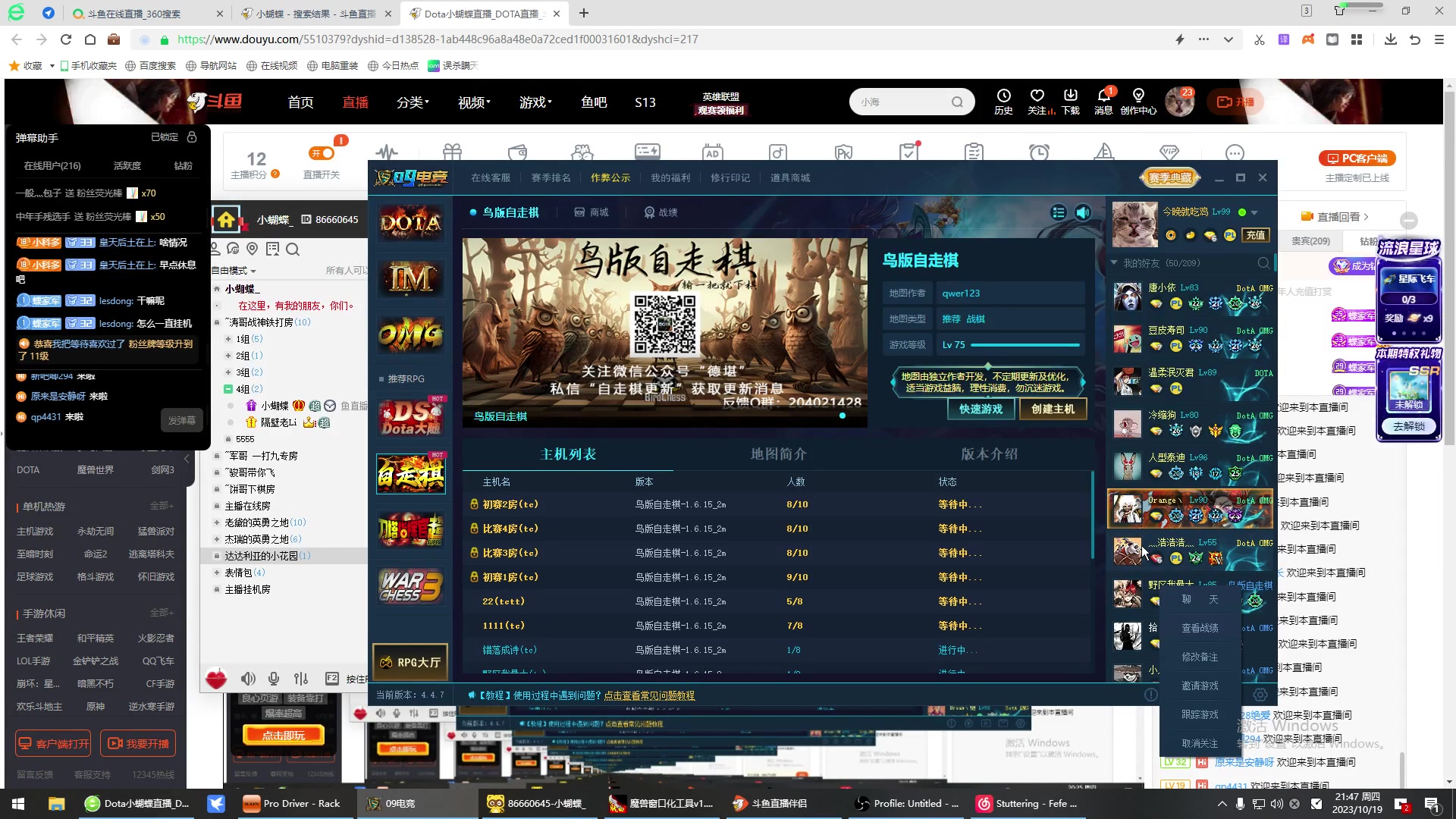
Task: Open 作弊公示 in 09 top menu
Action: click(x=610, y=177)
